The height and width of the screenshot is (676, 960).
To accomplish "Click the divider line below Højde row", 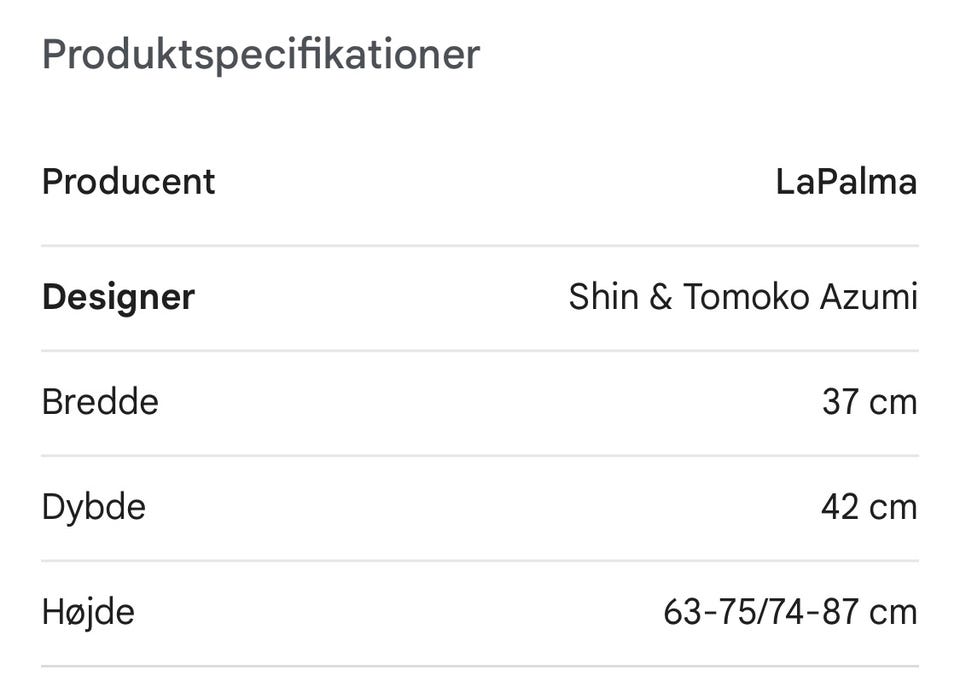I will [x=480, y=665].
